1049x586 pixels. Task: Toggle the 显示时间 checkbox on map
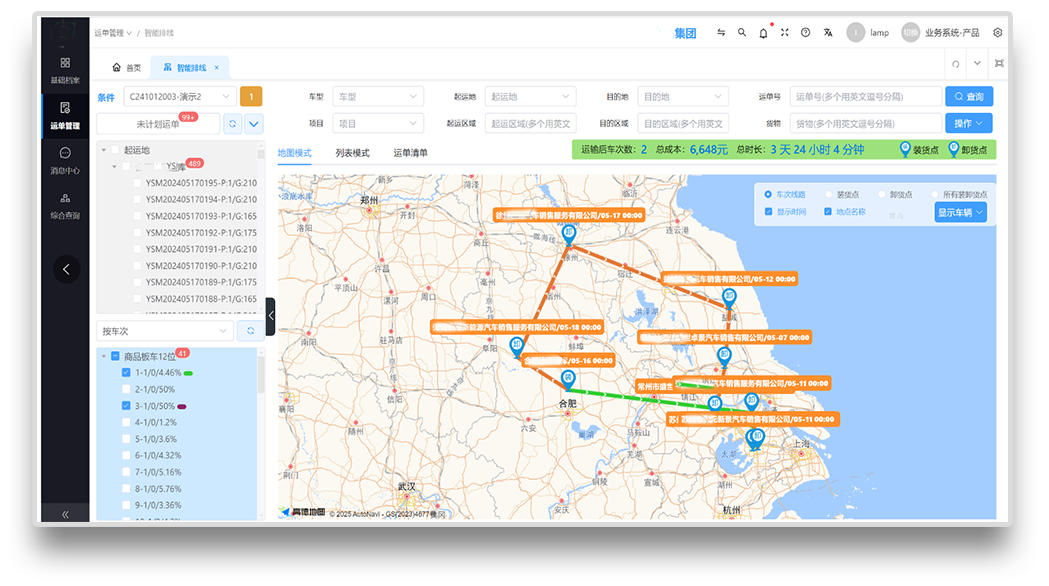pos(768,212)
